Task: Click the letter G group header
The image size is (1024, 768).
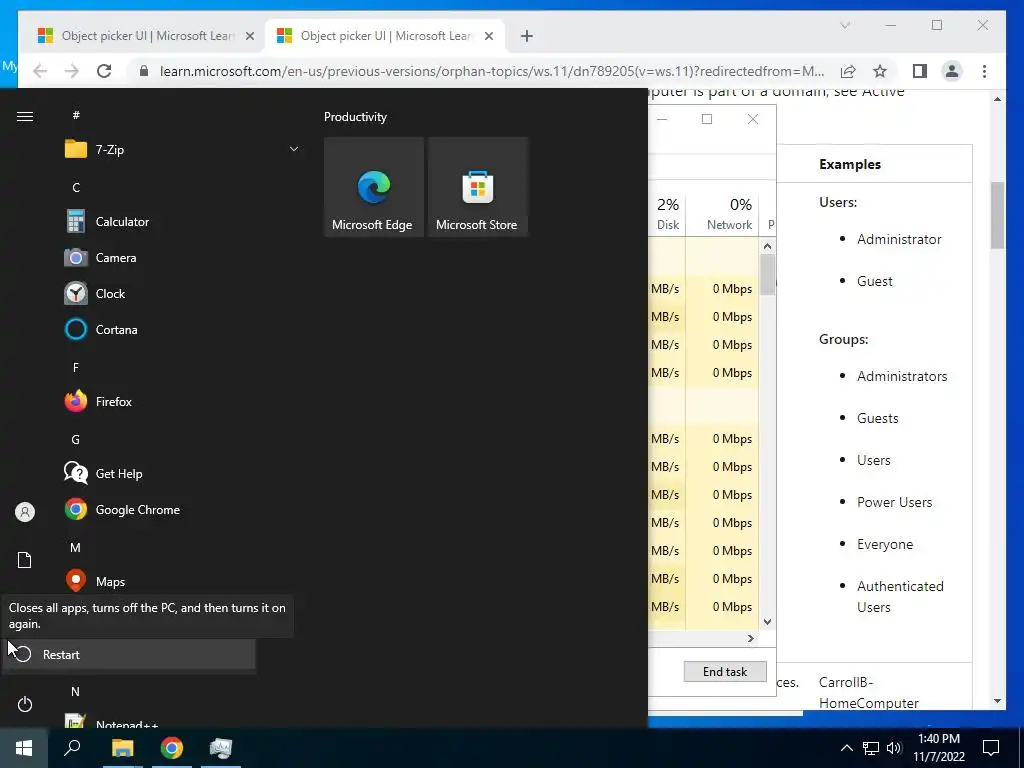Action: tap(76, 440)
